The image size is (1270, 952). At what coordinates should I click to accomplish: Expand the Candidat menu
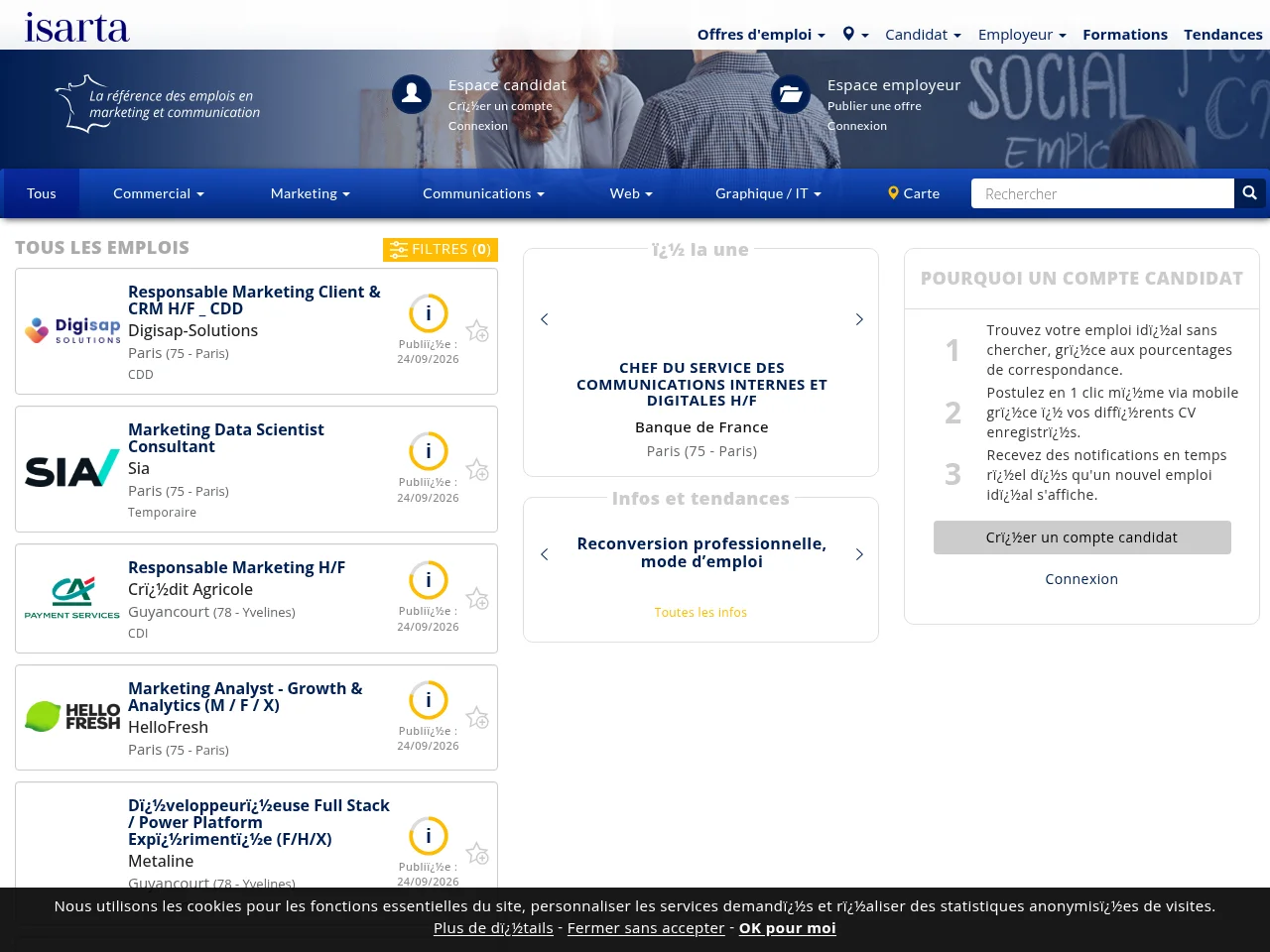click(923, 34)
